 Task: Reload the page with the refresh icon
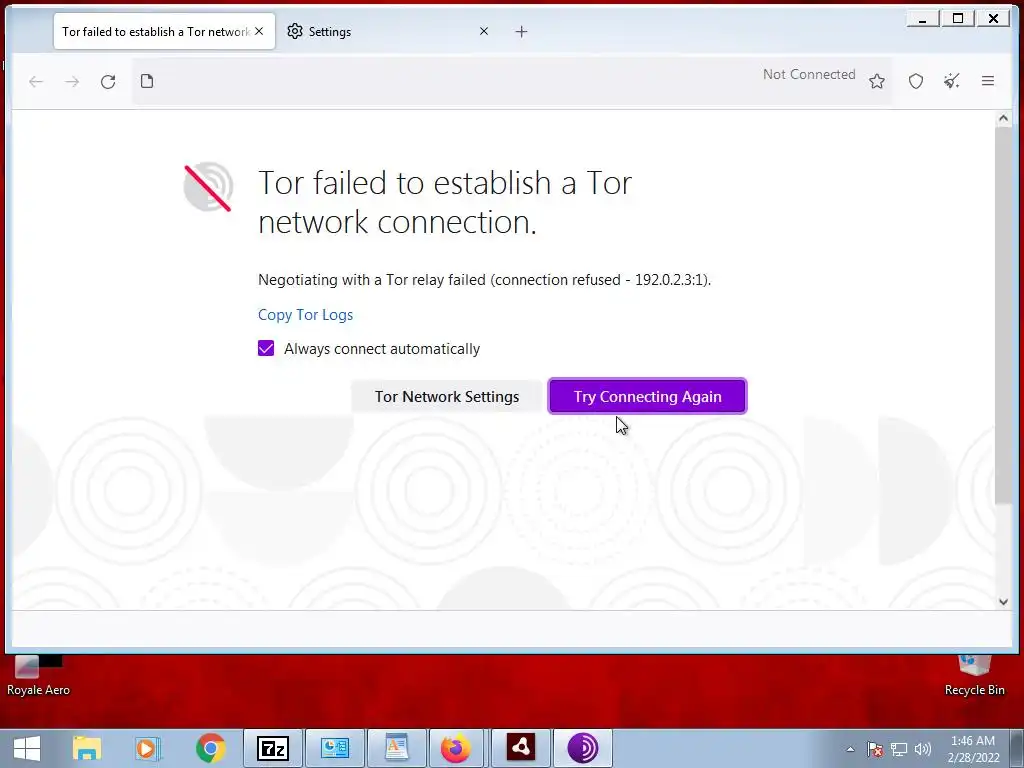point(108,82)
